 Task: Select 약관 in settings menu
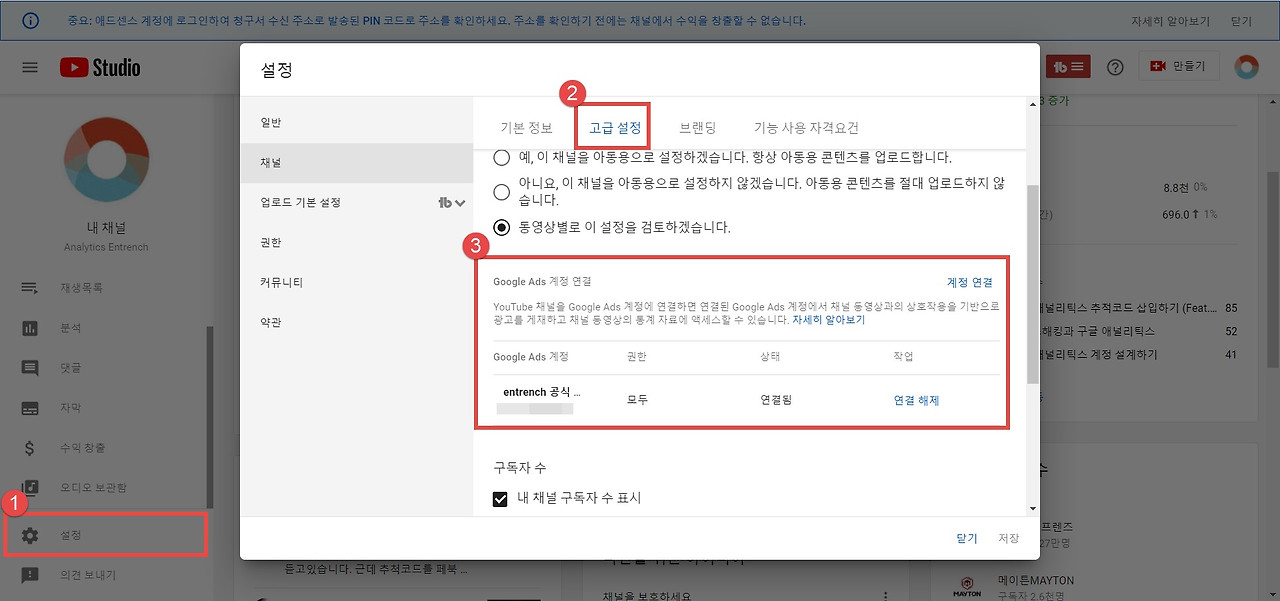pyautogui.click(x=356, y=323)
